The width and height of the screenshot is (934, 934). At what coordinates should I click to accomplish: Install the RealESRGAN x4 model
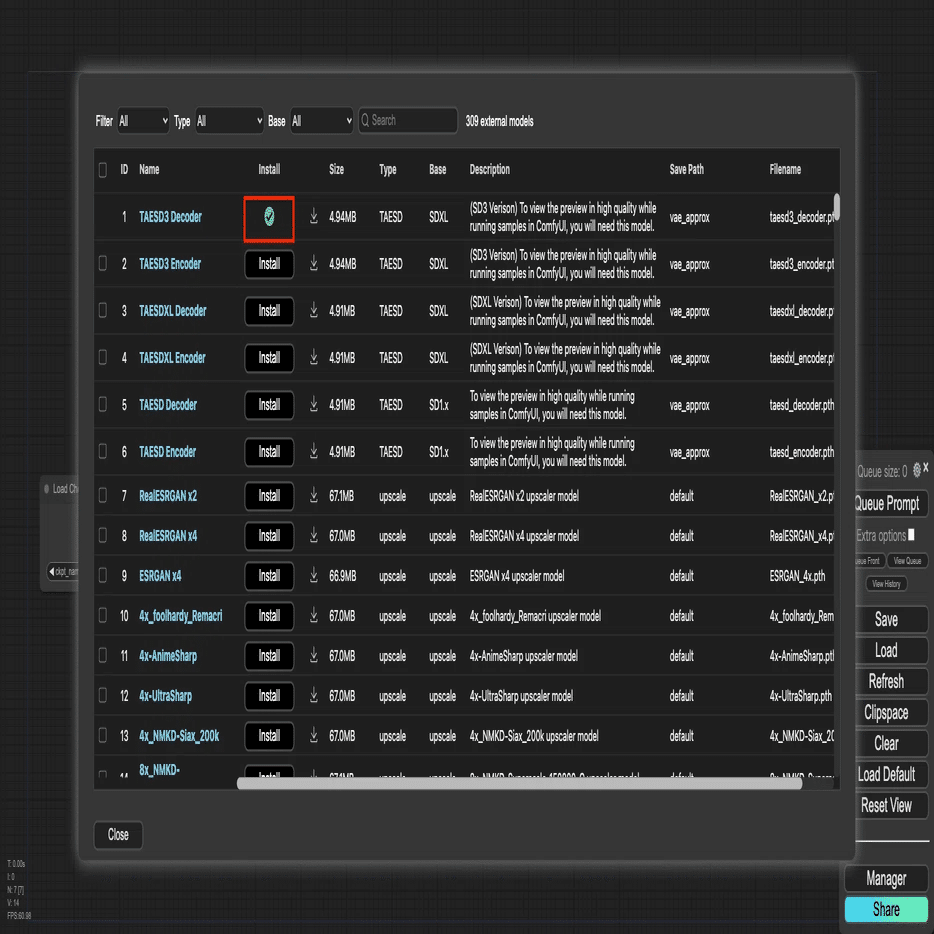(x=269, y=536)
